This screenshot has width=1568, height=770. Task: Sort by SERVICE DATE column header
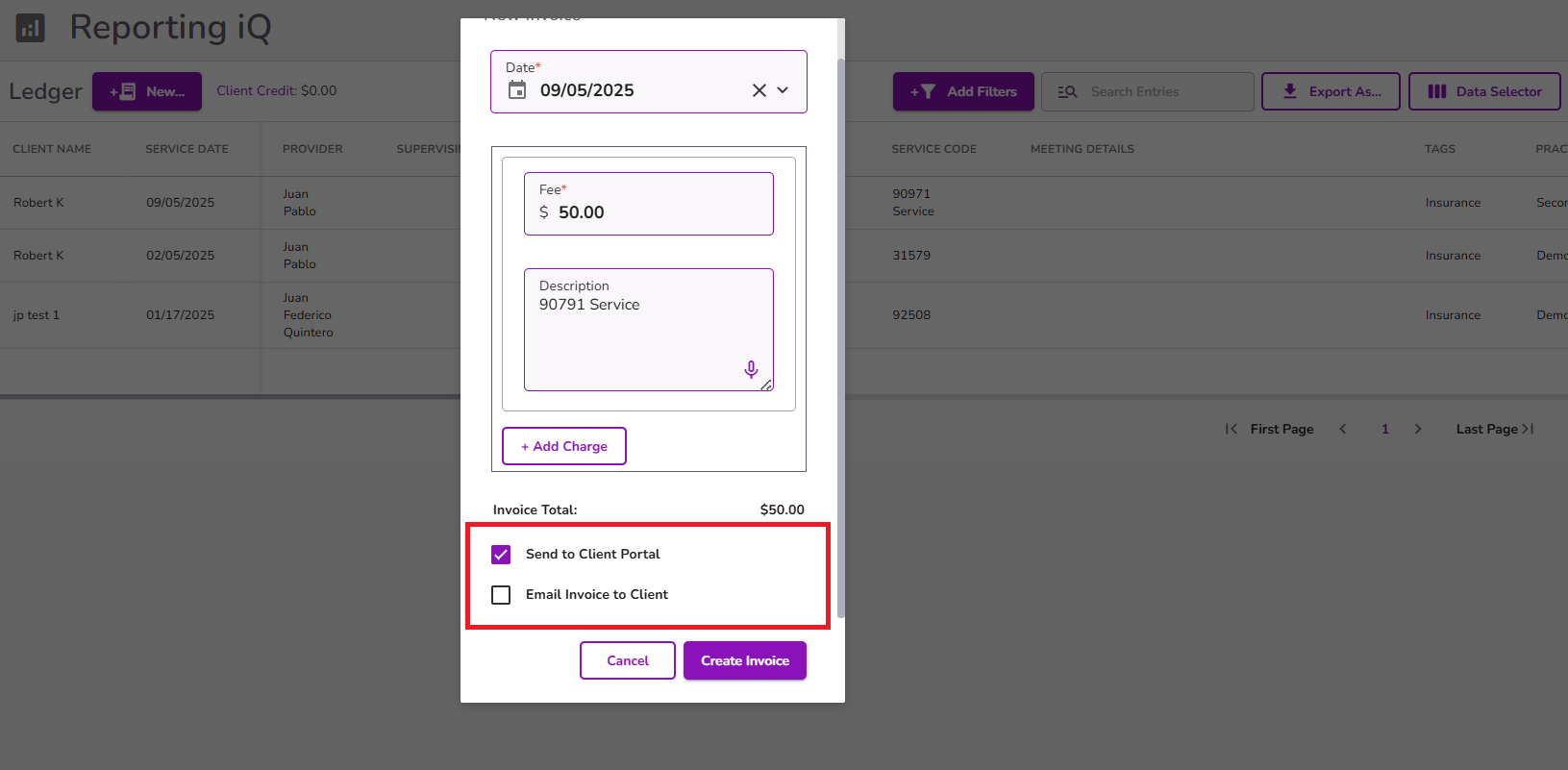tap(187, 149)
